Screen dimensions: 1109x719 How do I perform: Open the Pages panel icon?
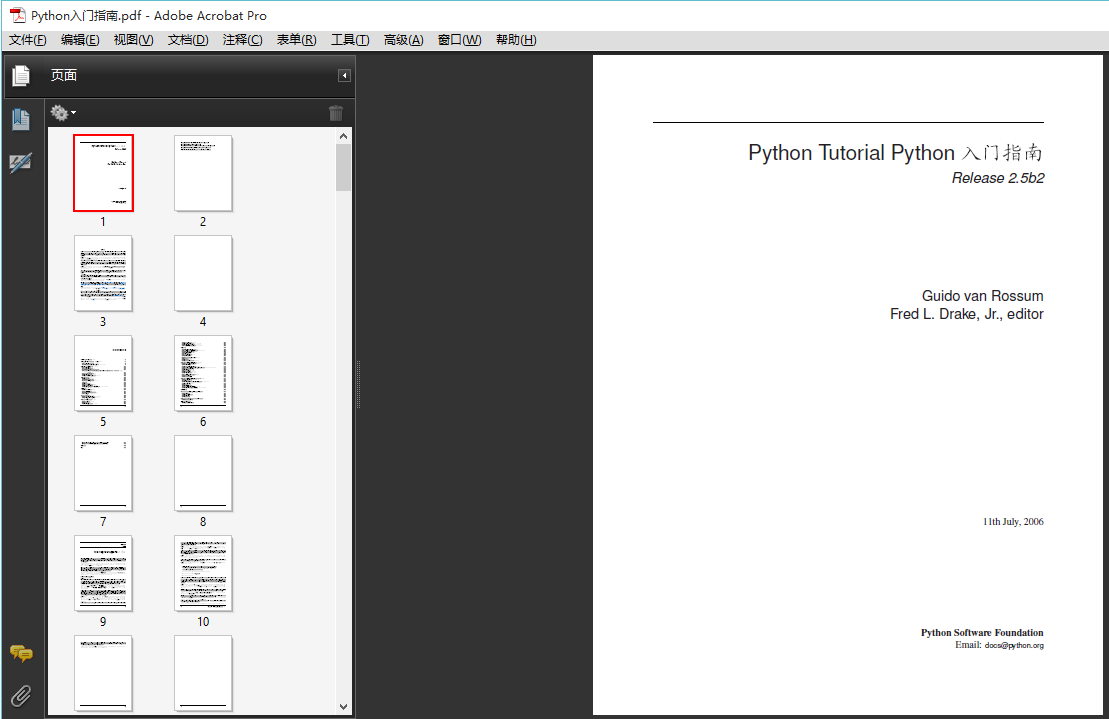pos(21,75)
